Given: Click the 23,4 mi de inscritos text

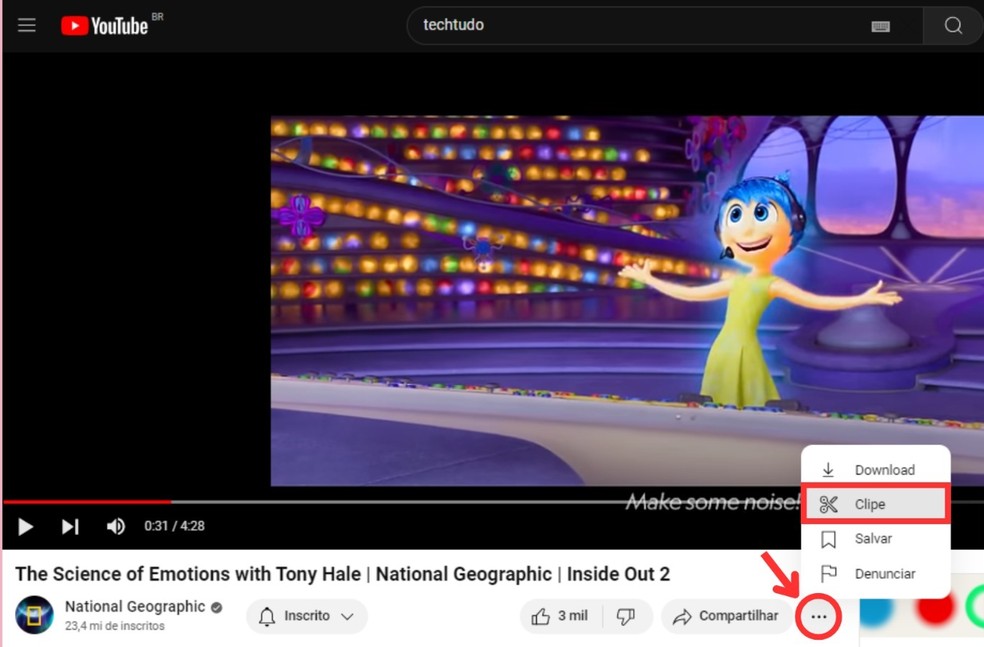Looking at the screenshot, I should coord(115,626).
